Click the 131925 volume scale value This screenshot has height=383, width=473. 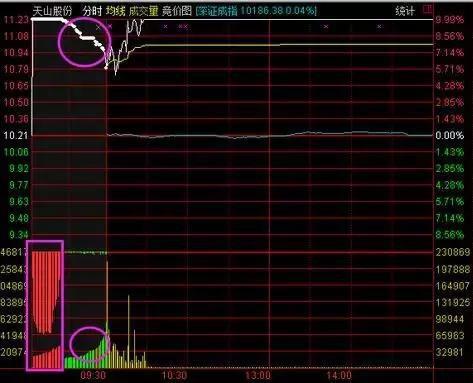(x=453, y=302)
